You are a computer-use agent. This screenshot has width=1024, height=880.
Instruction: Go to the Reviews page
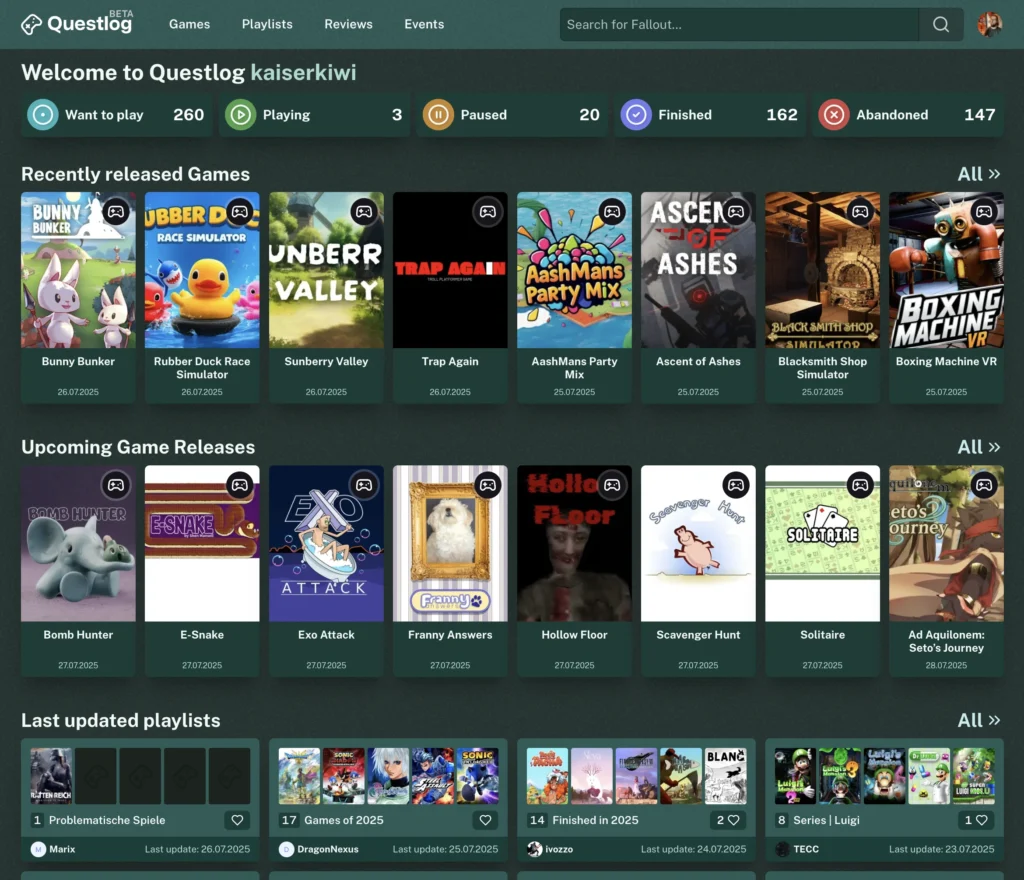[x=348, y=24]
